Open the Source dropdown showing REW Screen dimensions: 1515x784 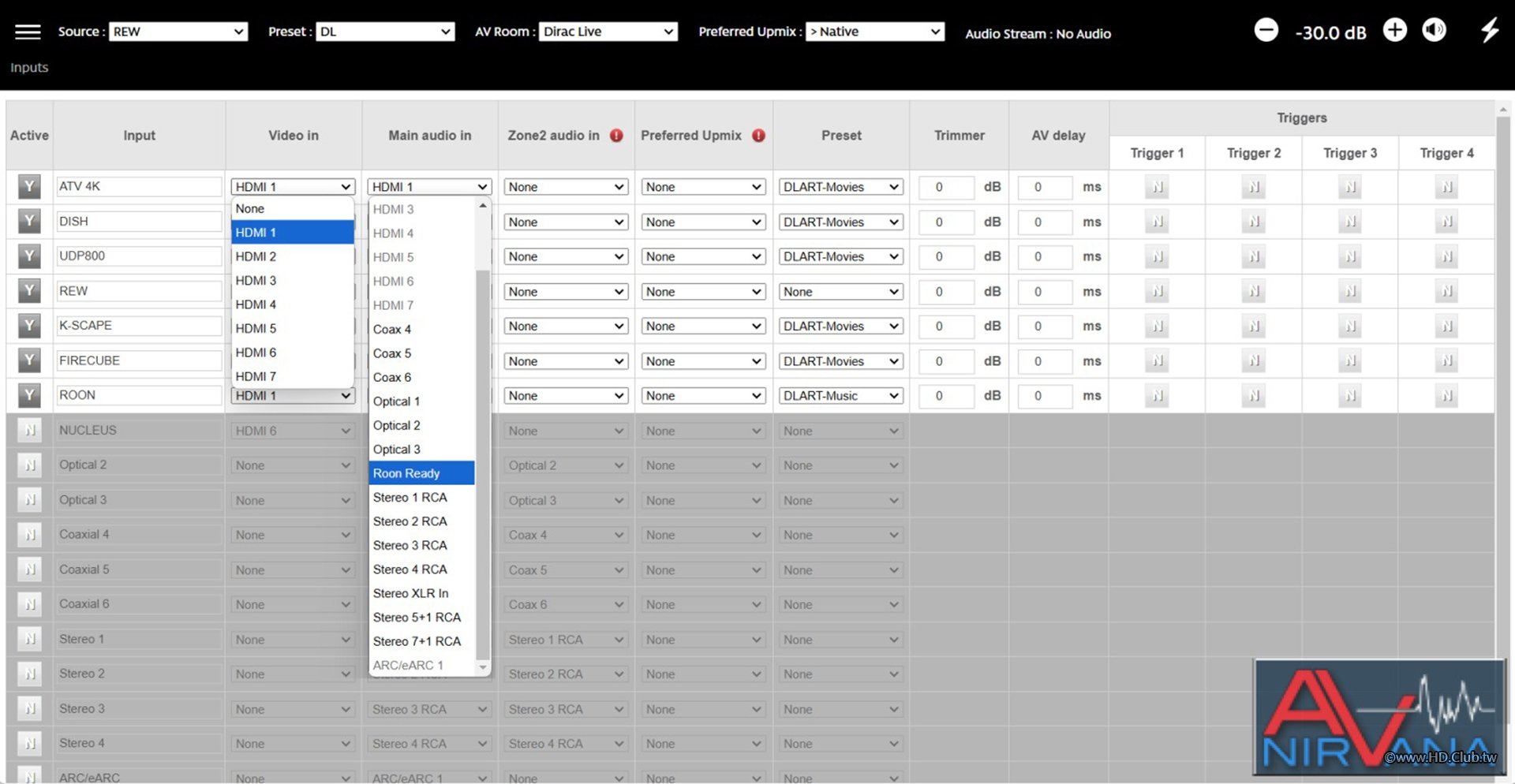click(x=178, y=32)
